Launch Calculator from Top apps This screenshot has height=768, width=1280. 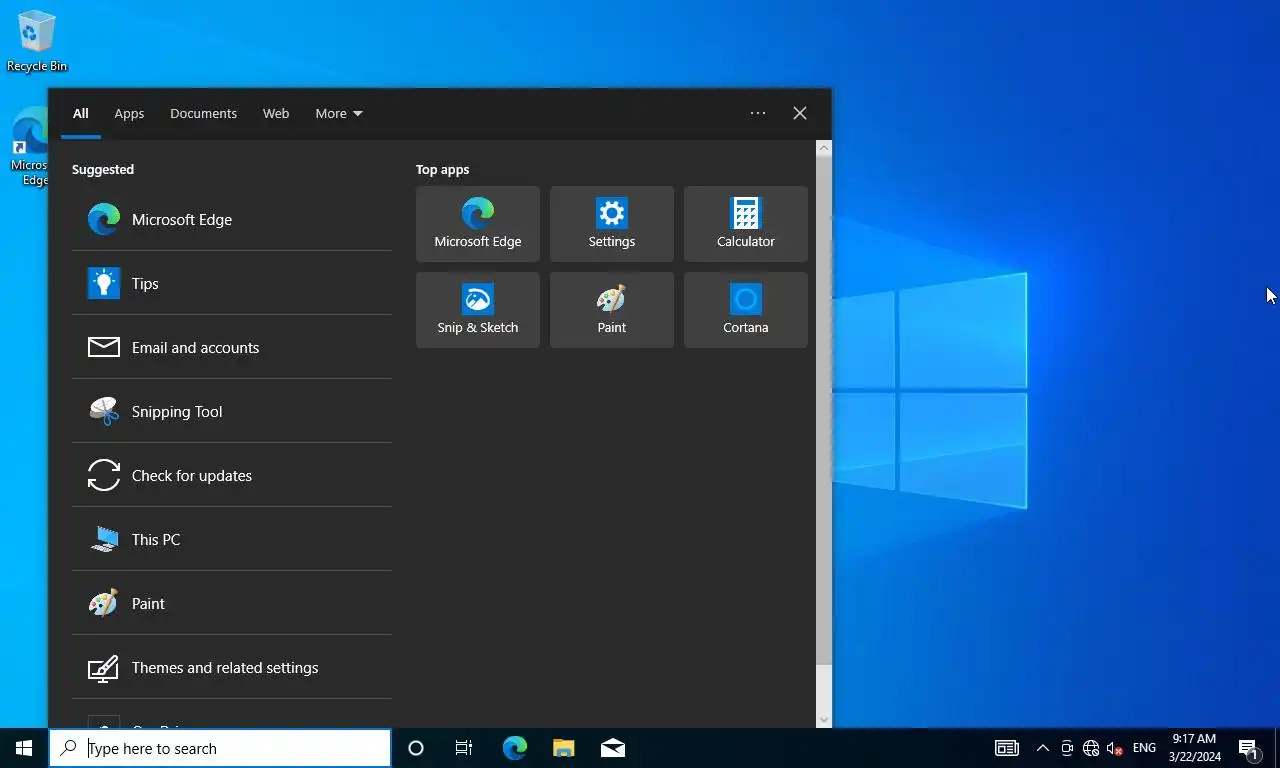746,224
